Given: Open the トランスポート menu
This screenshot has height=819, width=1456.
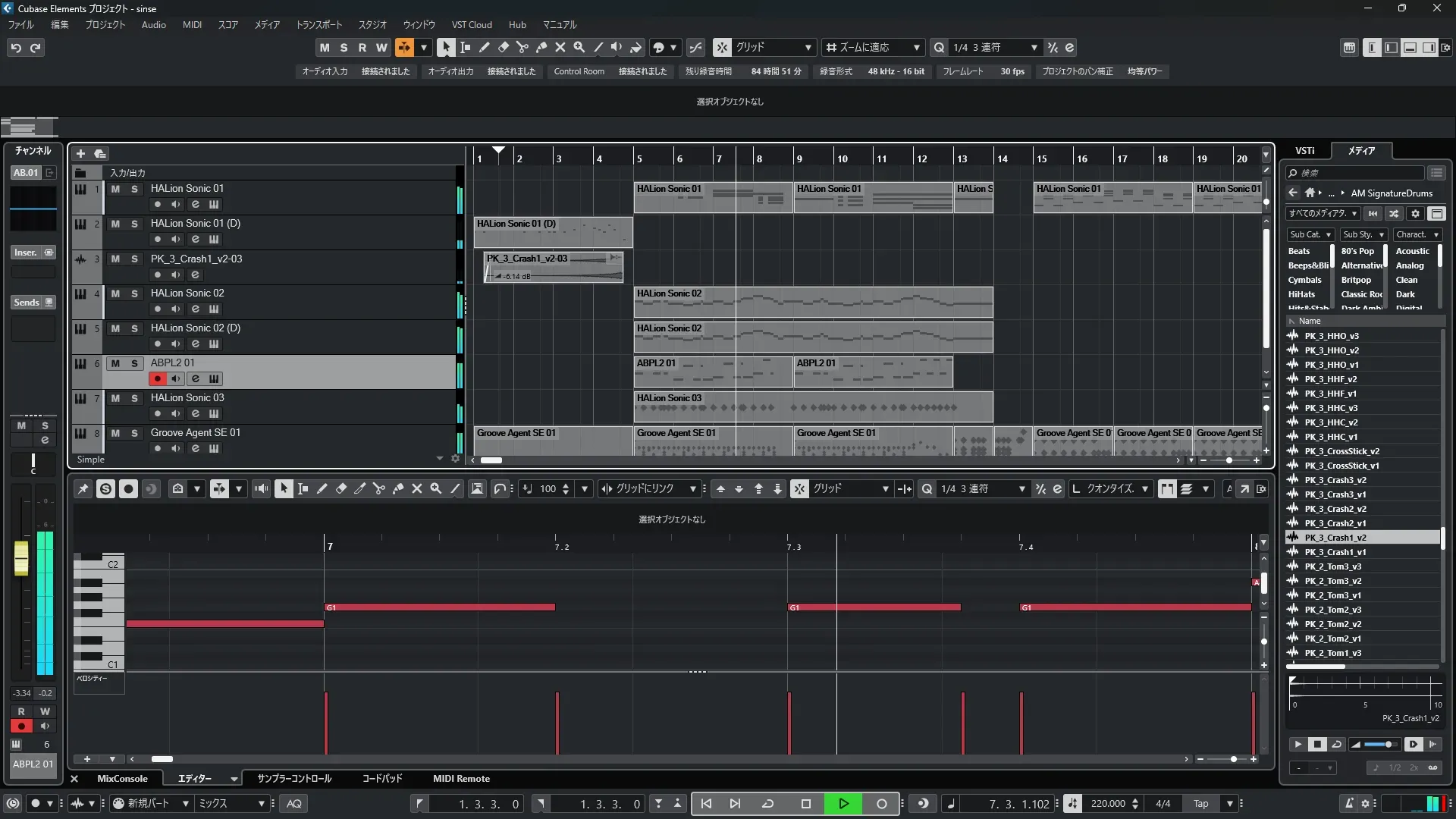Looking at the screenshot, I should click(318, 24).
